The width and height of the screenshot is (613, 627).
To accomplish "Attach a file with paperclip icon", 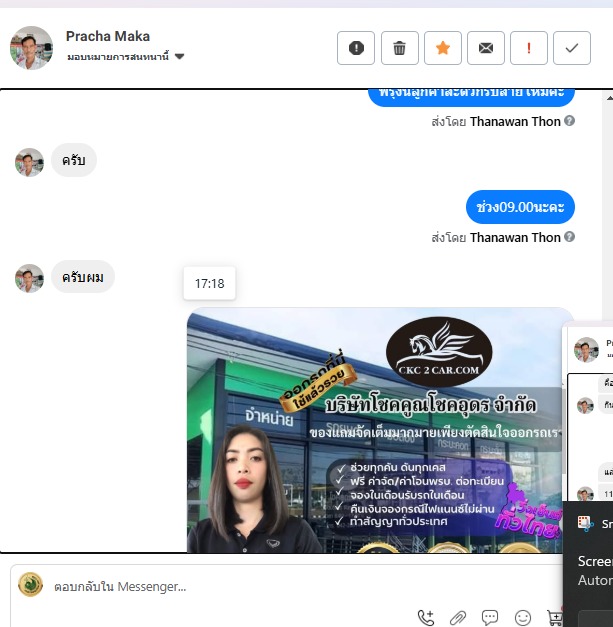I will [x=458, y=618].
